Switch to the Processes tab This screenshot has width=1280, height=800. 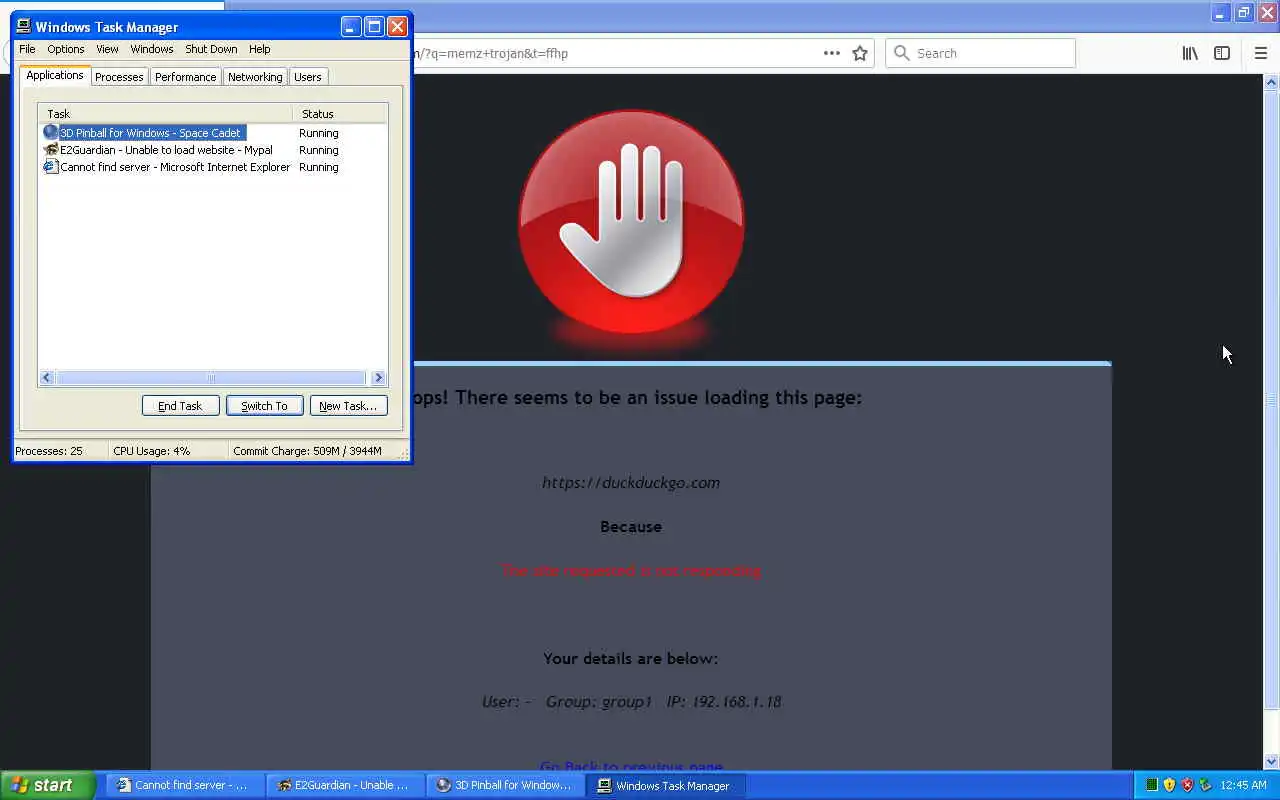pyautogui.click(x=119, y=77)
